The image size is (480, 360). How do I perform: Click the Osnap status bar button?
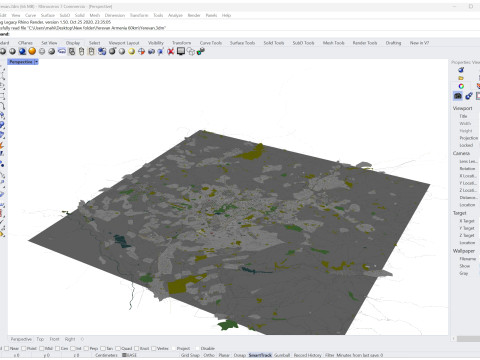239,355
